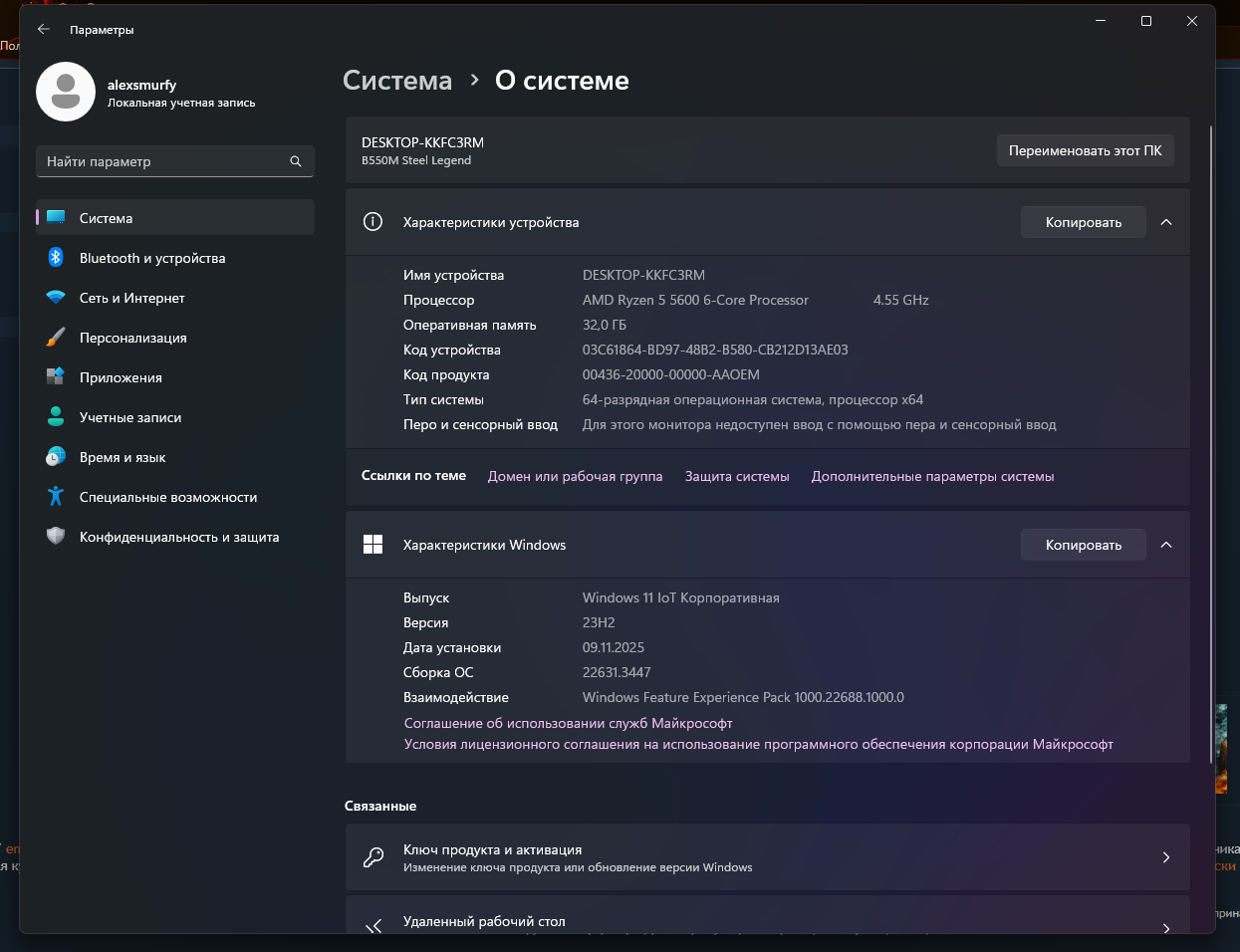Open Дополнительные параметры системы link

point(932,477)
